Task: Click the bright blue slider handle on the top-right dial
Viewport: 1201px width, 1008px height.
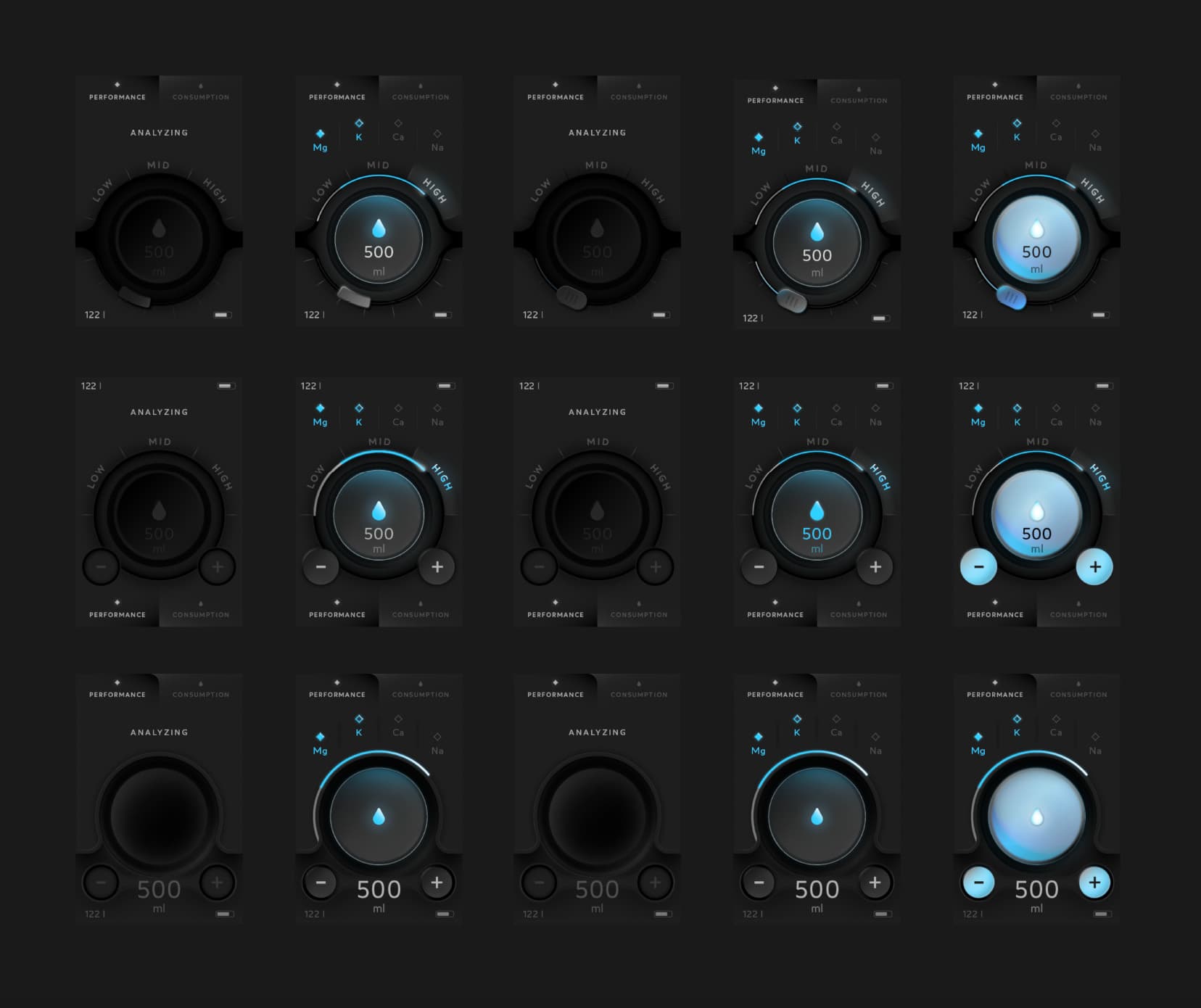Action: (x=1011, y=297)
